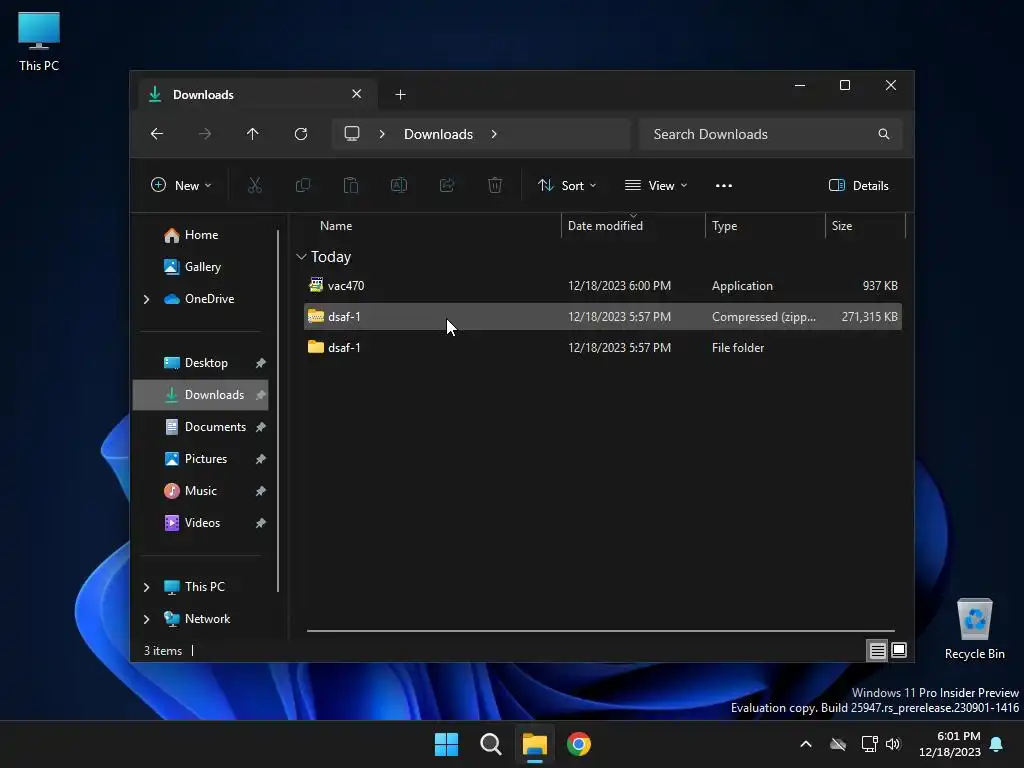Screen dimensions: 1024x768
Task: Open the Windows Start menu
Action: pos(447,744)
